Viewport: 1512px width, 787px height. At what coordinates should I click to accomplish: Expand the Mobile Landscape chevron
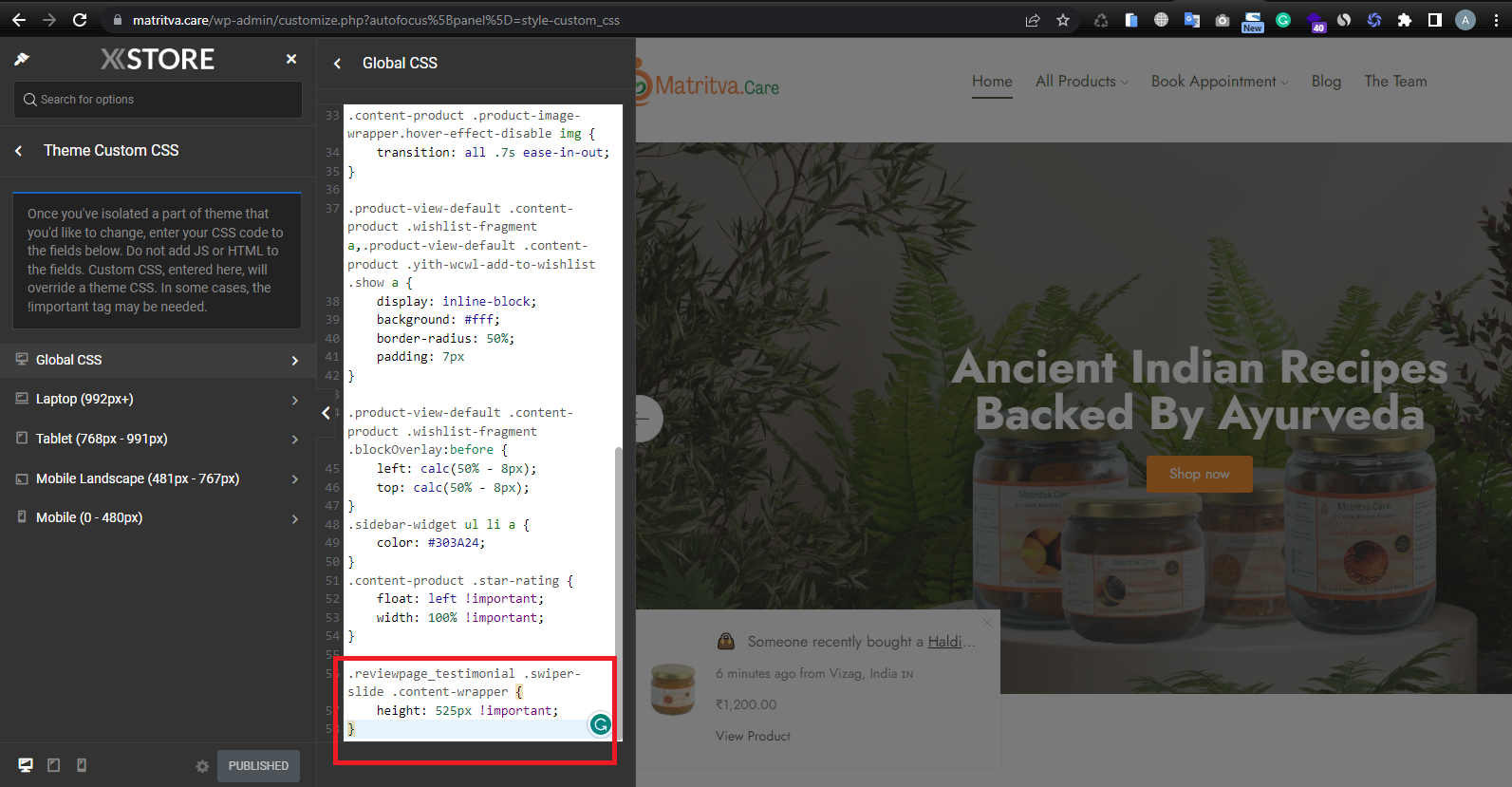pyautogui.click(x=295, y=479)
